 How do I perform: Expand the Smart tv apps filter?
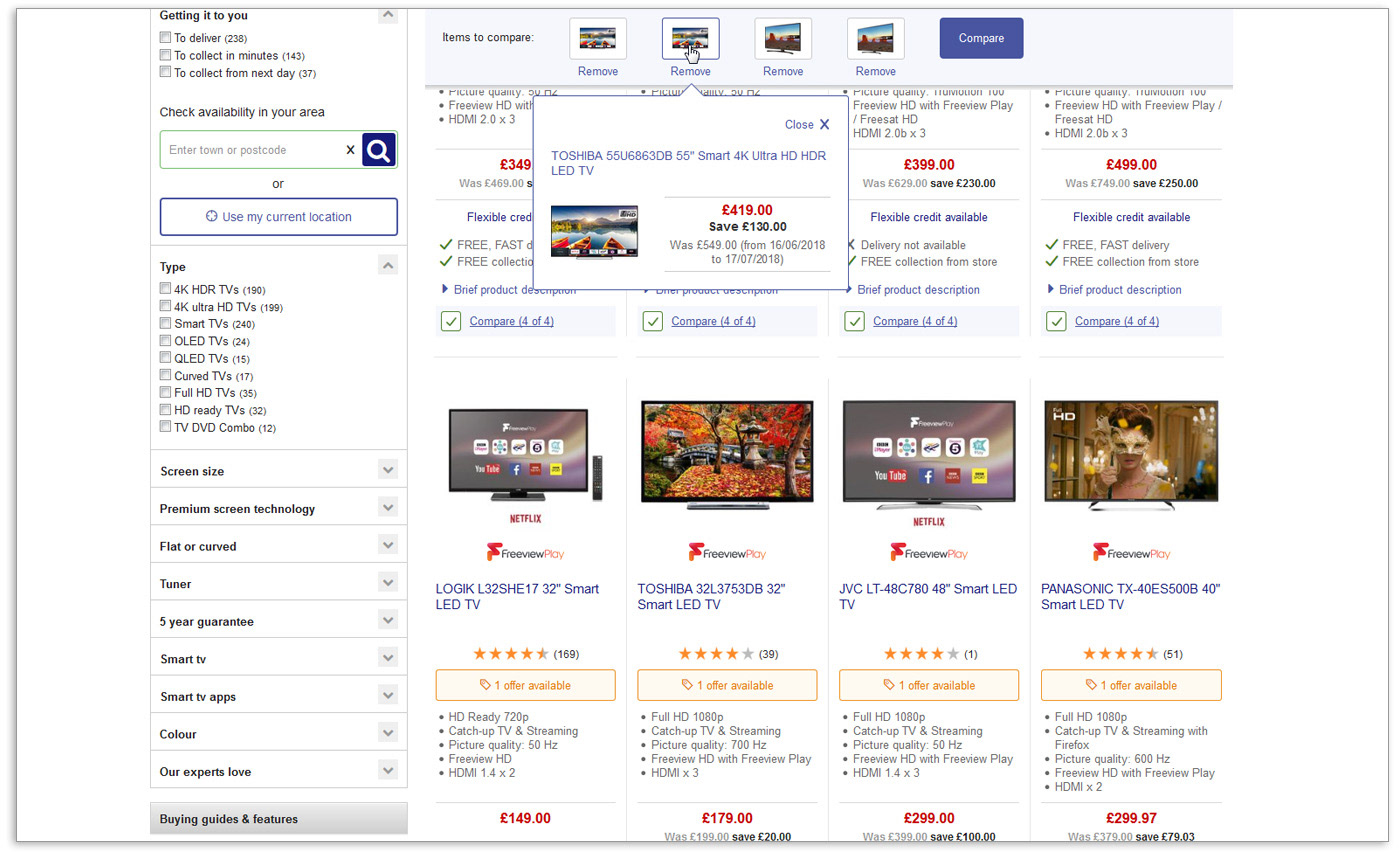pyautogui.click(x=388, y=695)
